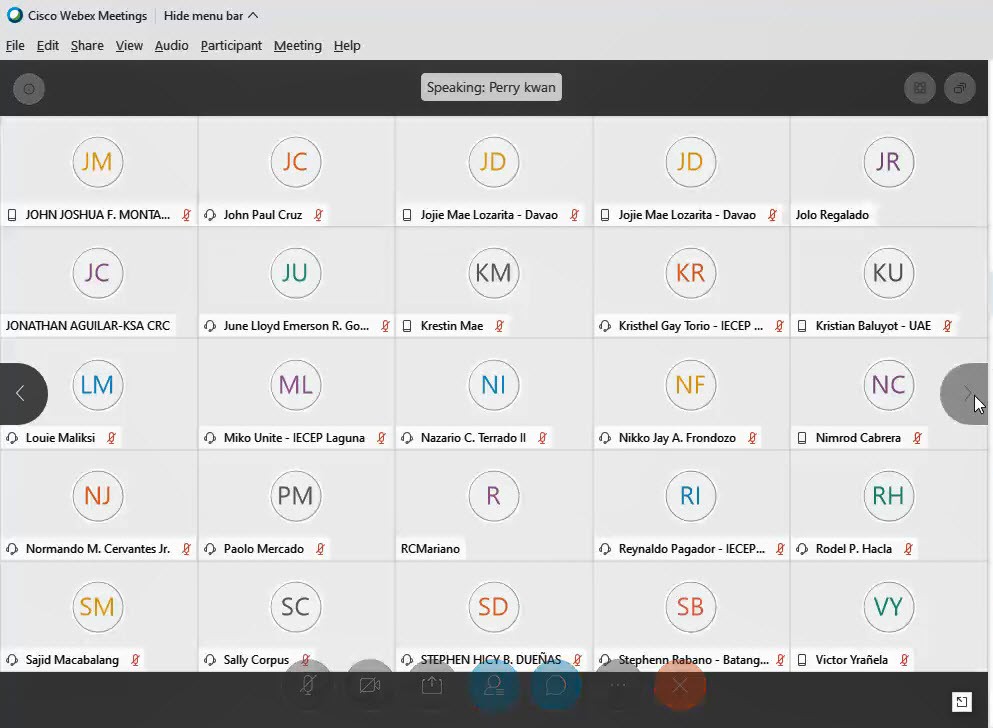Collapse using Hide menu bar
The width and height of the screenshot is (993, 728).
tap(211, 16)
